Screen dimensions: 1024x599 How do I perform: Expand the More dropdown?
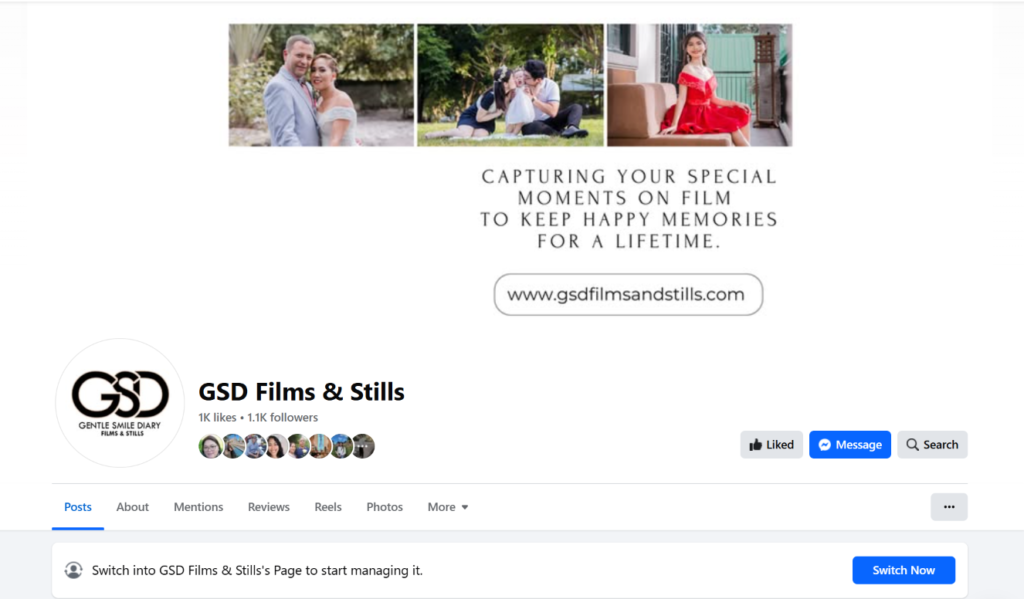point(448,507)
